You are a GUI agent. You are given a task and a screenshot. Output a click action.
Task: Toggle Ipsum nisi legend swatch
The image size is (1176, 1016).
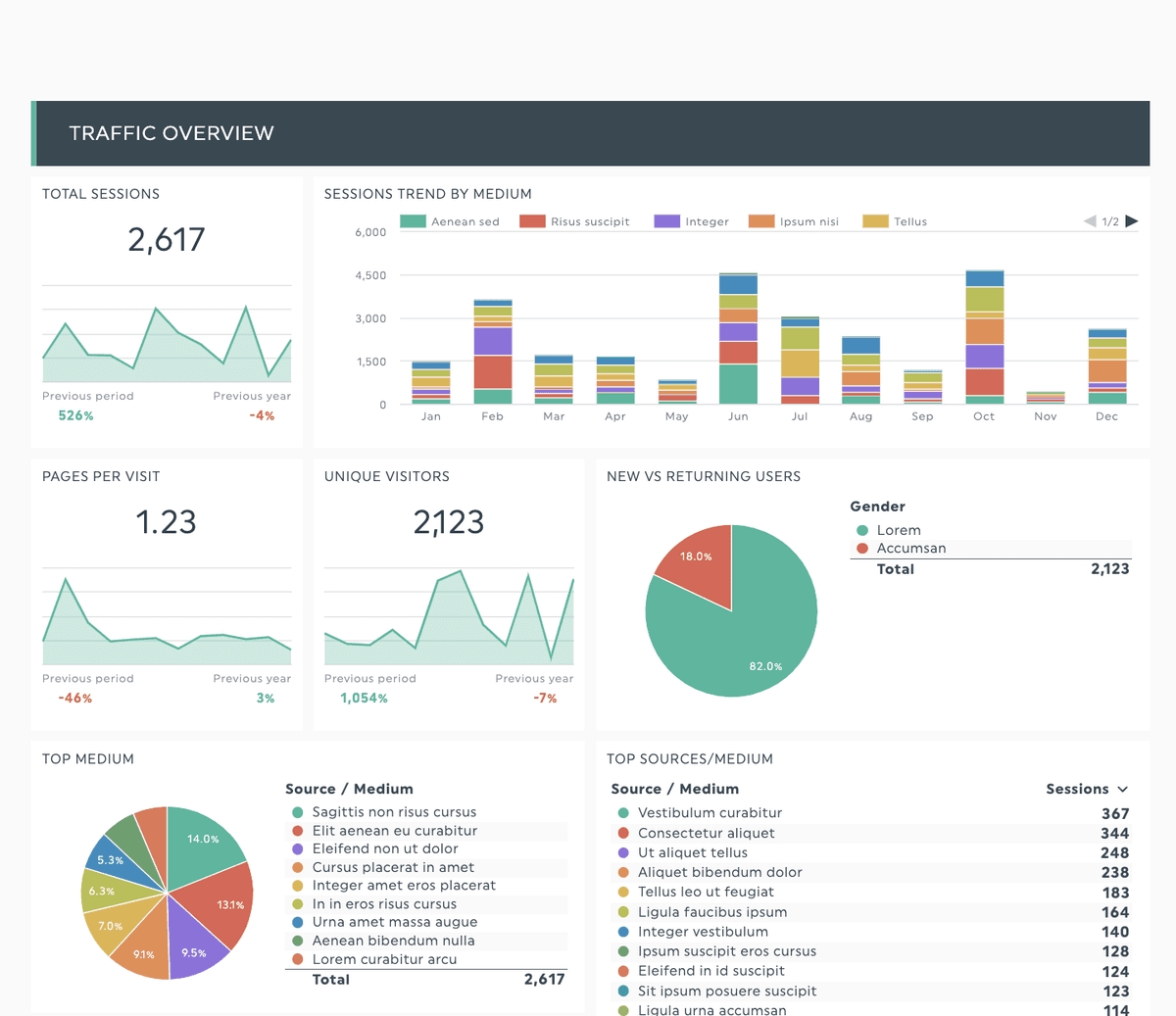pos(761,221)
